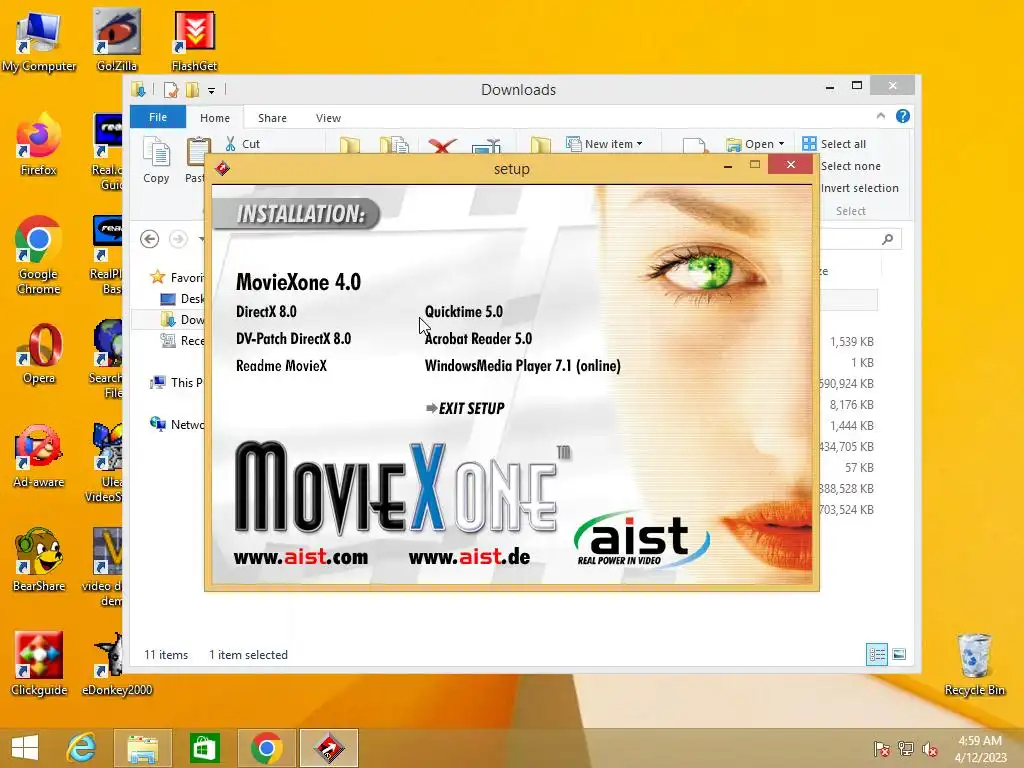
Task: Visit www.aist.com link in setup
Action: pos(300,557)
